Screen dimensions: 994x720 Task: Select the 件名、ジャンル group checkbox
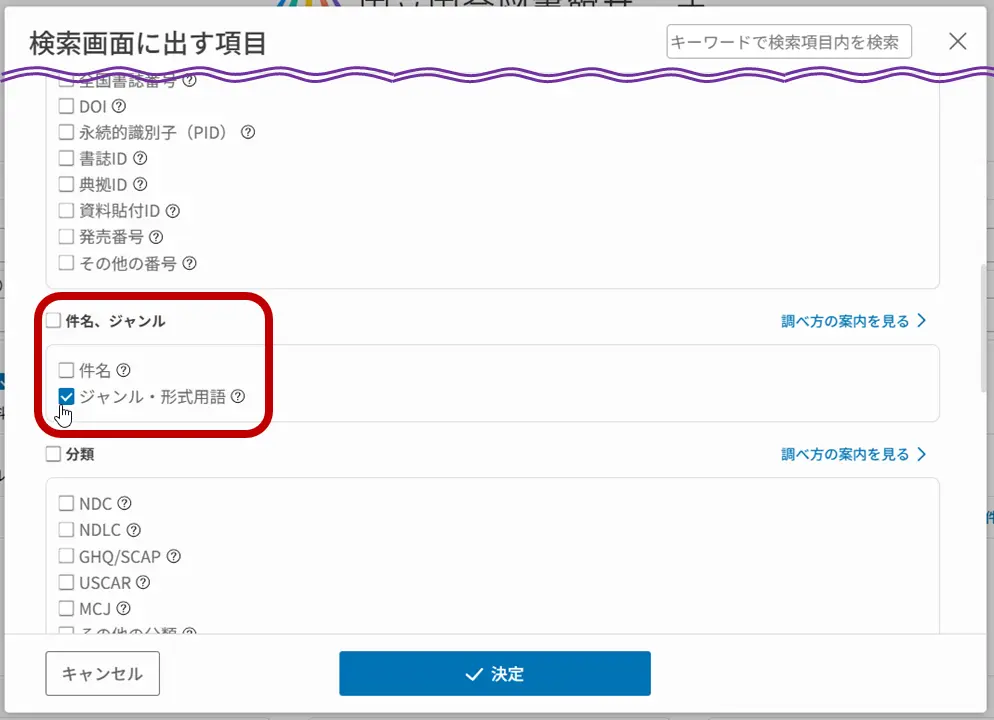click(53, 321)
